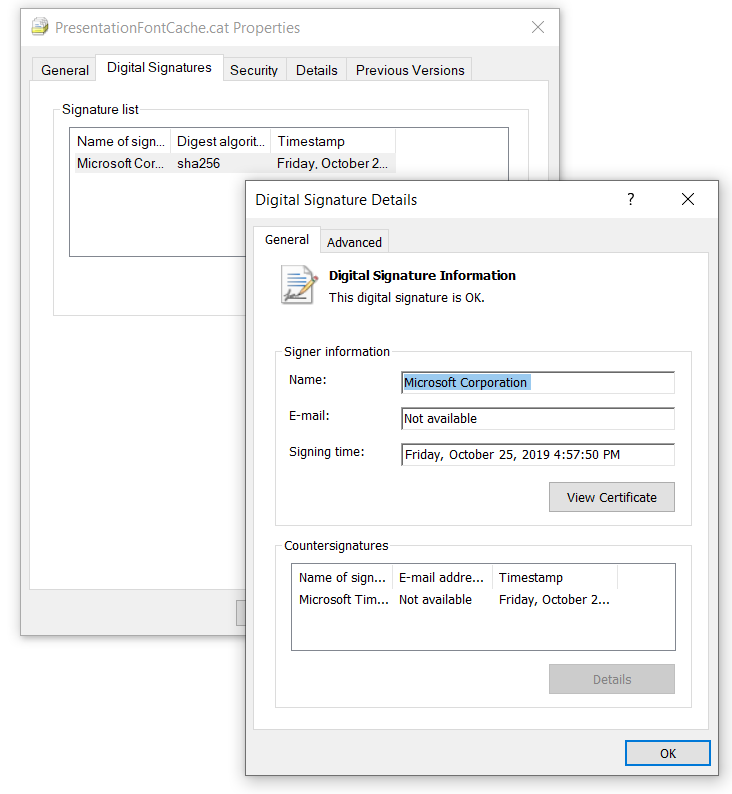Screen dimensions: 732x794
Task: Click 'This digital signature is OK.' text
Action: click(406, 297)
